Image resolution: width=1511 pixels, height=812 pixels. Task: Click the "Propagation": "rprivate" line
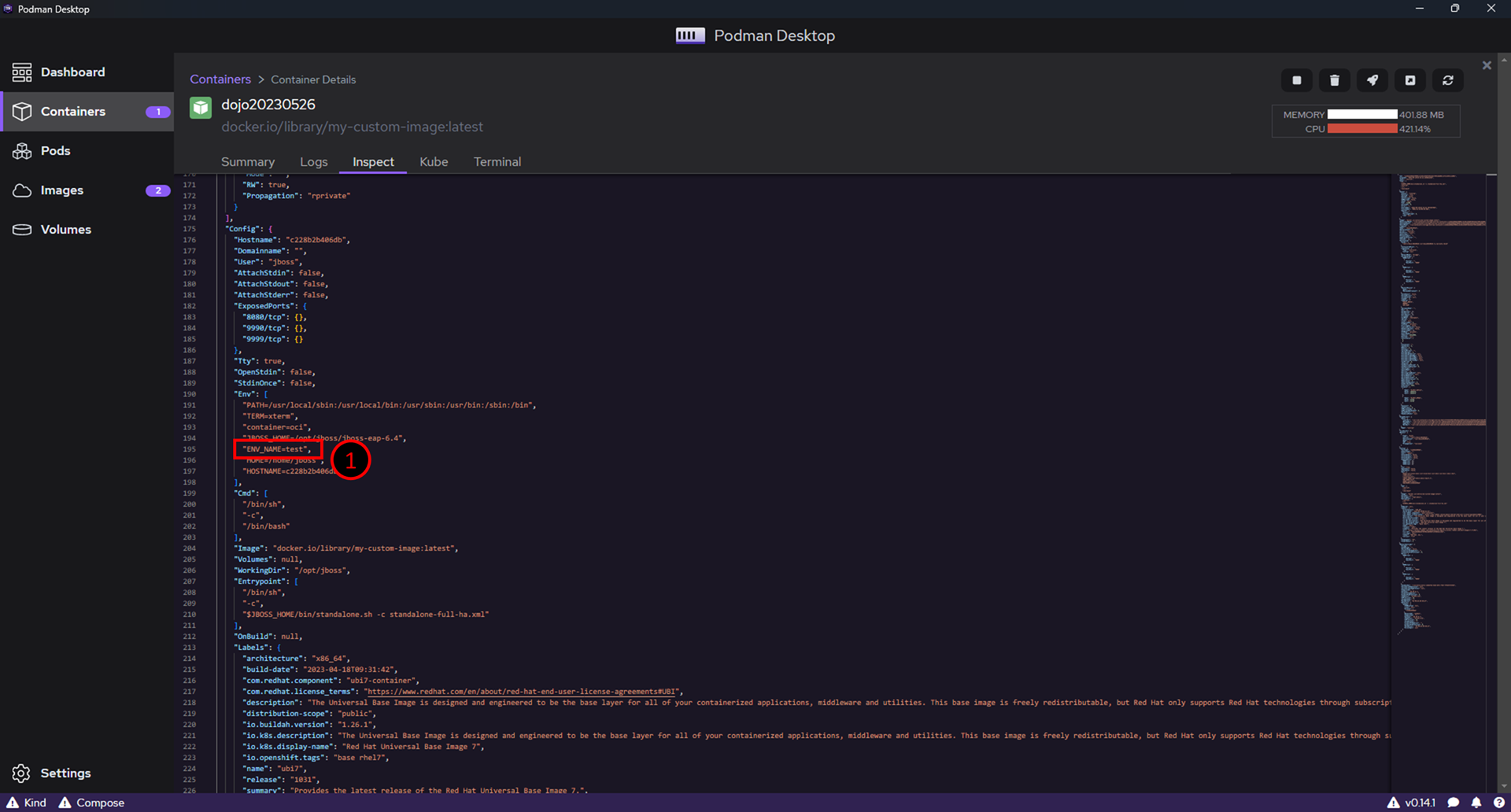(297, 196)
